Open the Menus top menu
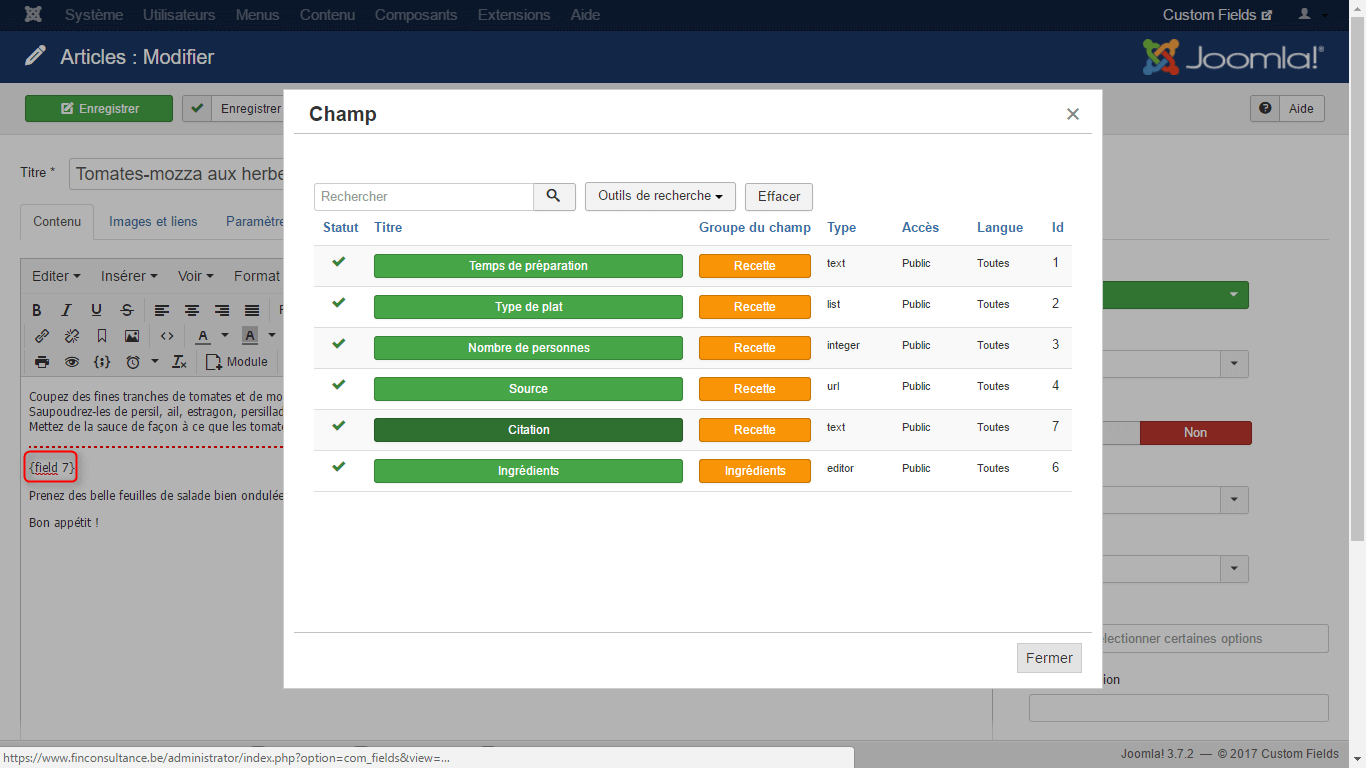The width and height of the screenshot is (1366, 768). (258, 15)
